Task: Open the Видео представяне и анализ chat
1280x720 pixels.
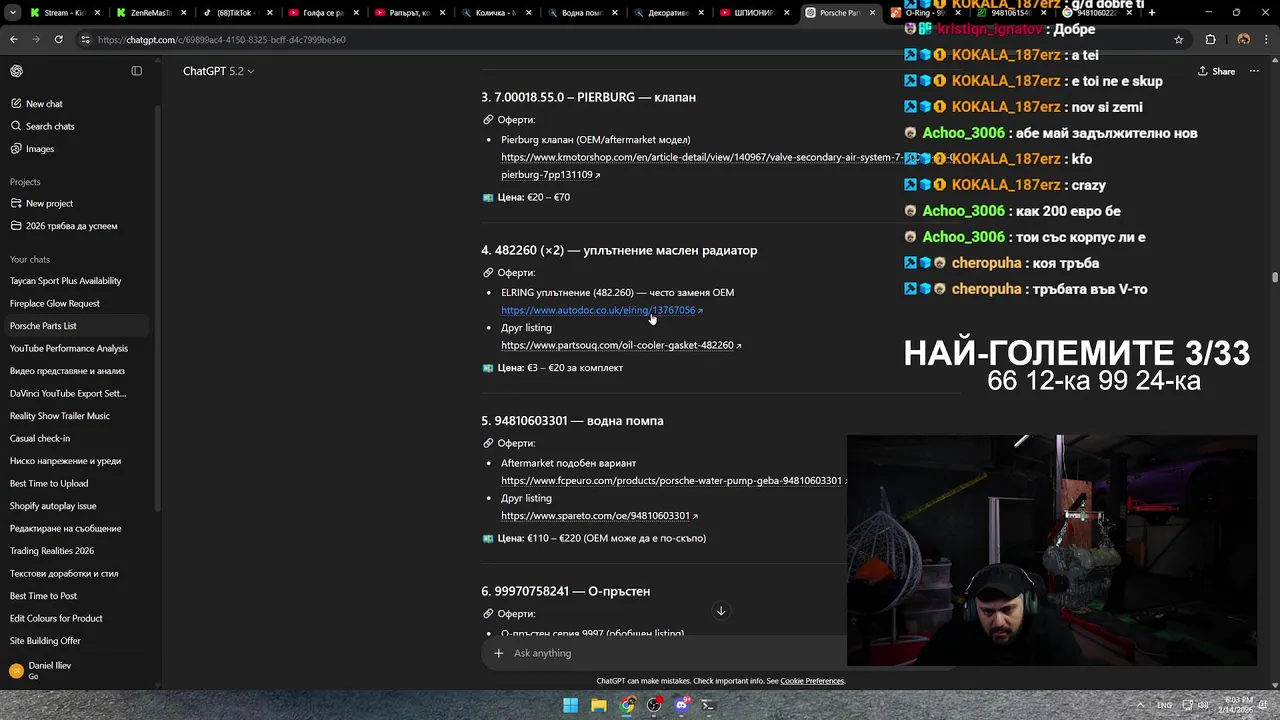Action: [67, 371]
